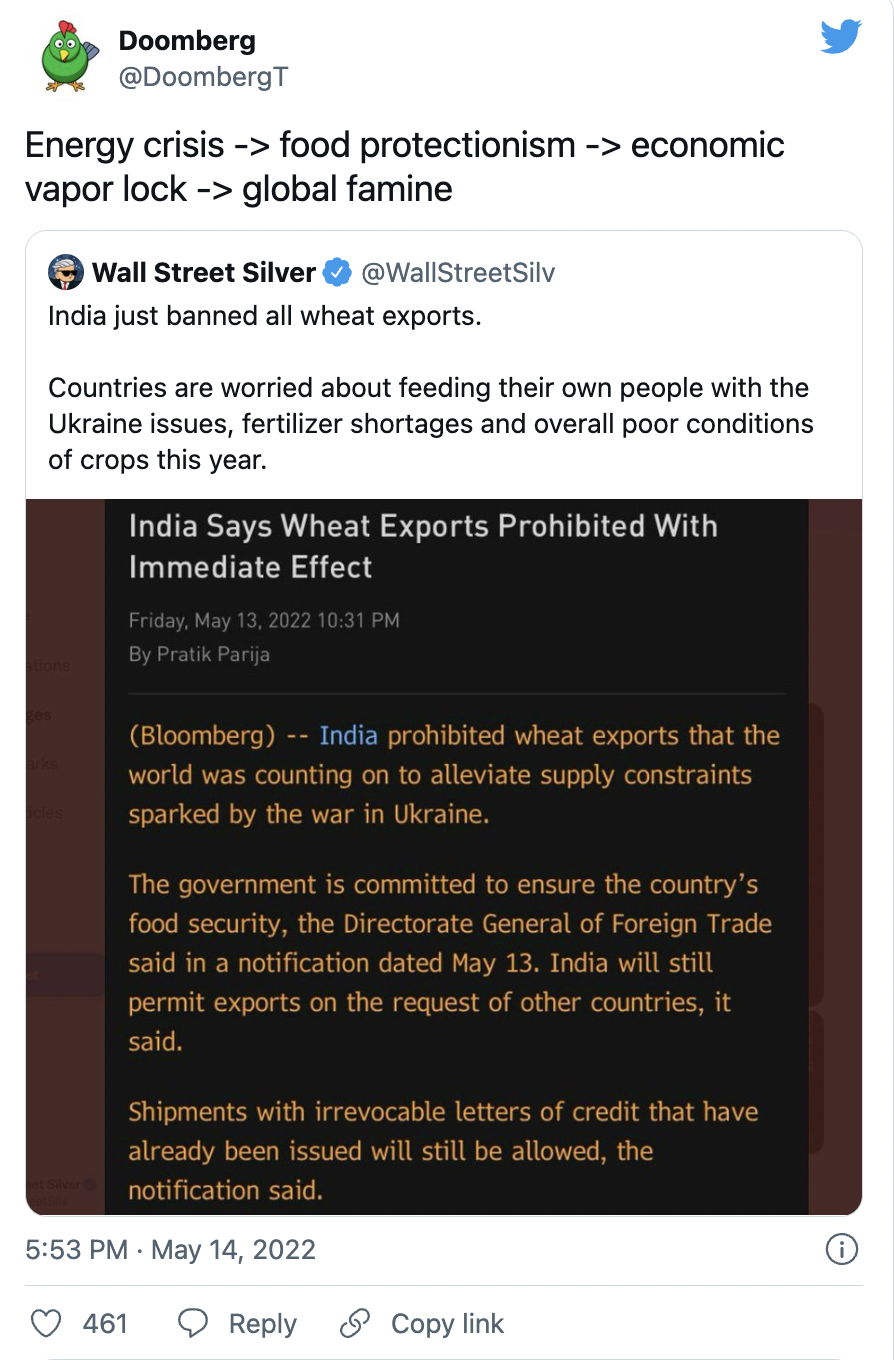Viewport: 894px width, 1360px height.
Task: Click the copy link chain icon
Action: [355, 1324]
